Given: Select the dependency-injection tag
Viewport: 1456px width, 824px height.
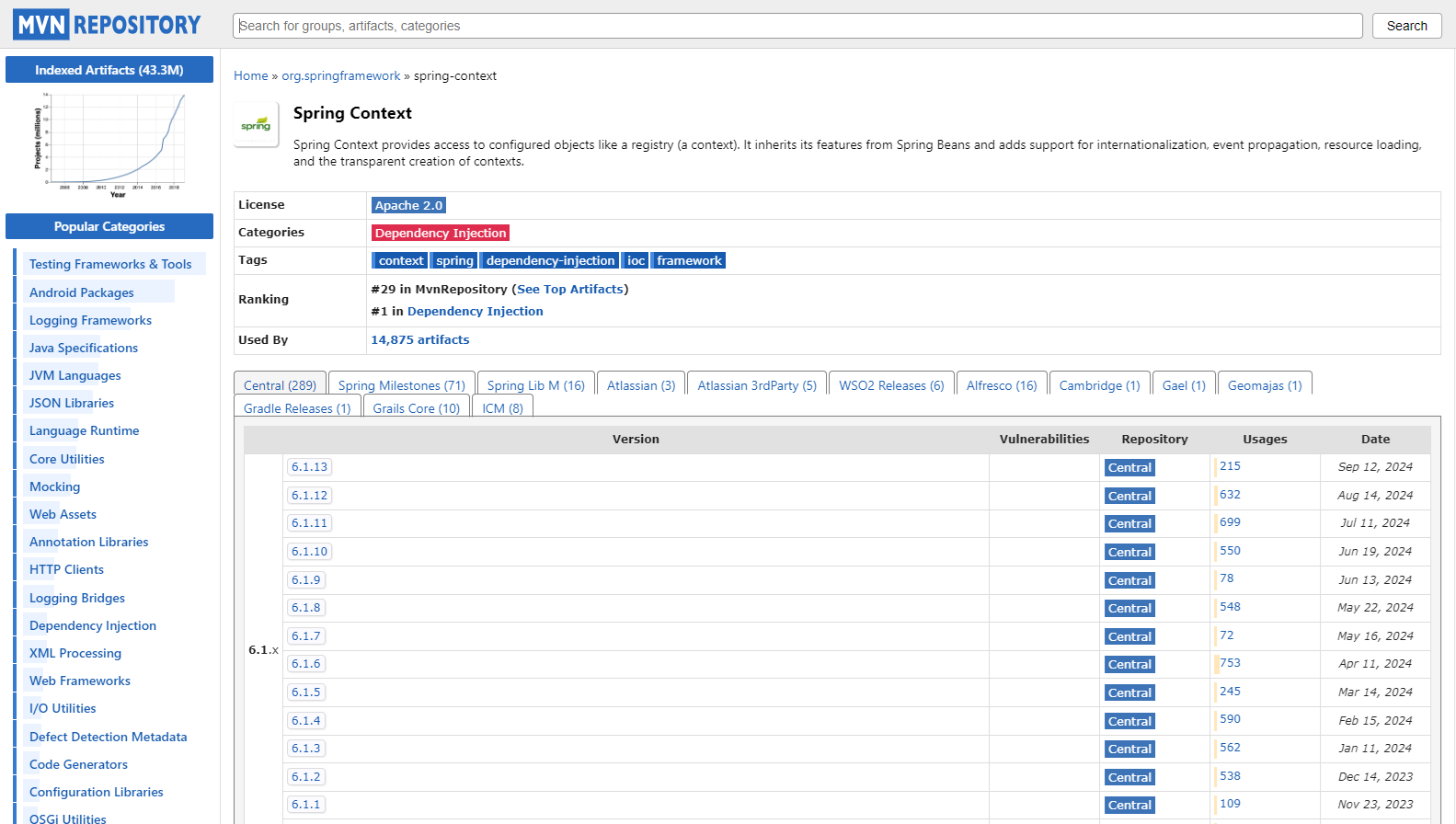Looking at the screenshot, I should (x=550, y=261).
